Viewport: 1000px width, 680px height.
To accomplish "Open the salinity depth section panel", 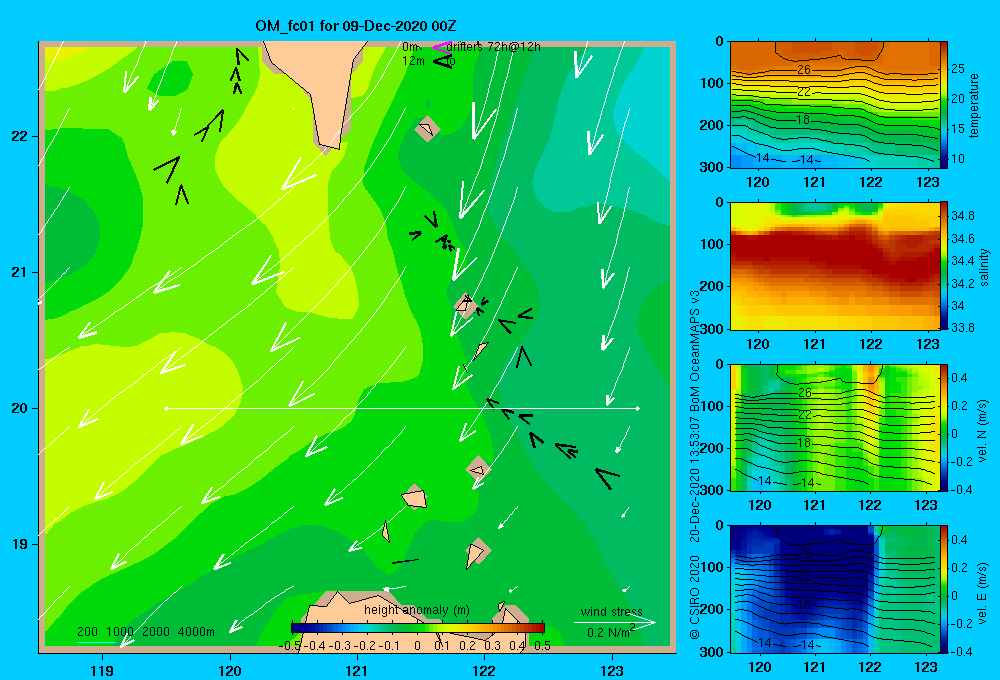I will (x=835, y=266).
